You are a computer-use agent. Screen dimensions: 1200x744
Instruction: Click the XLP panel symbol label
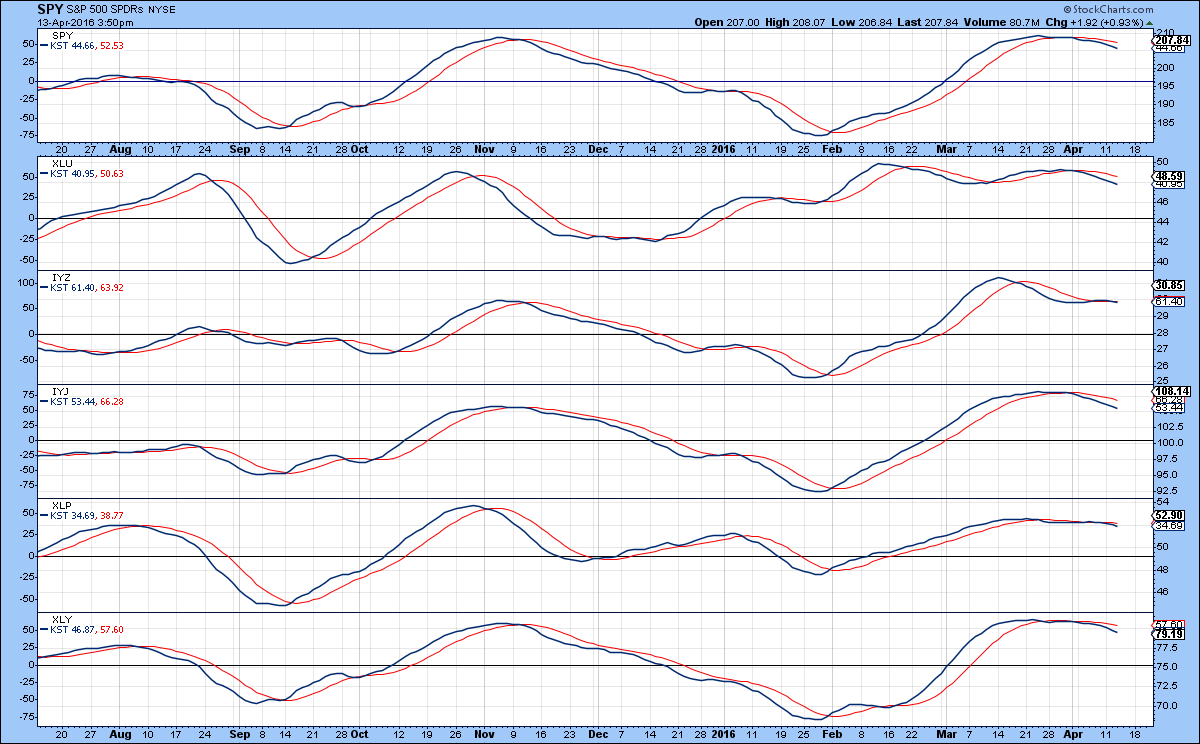tap(62, 505)
